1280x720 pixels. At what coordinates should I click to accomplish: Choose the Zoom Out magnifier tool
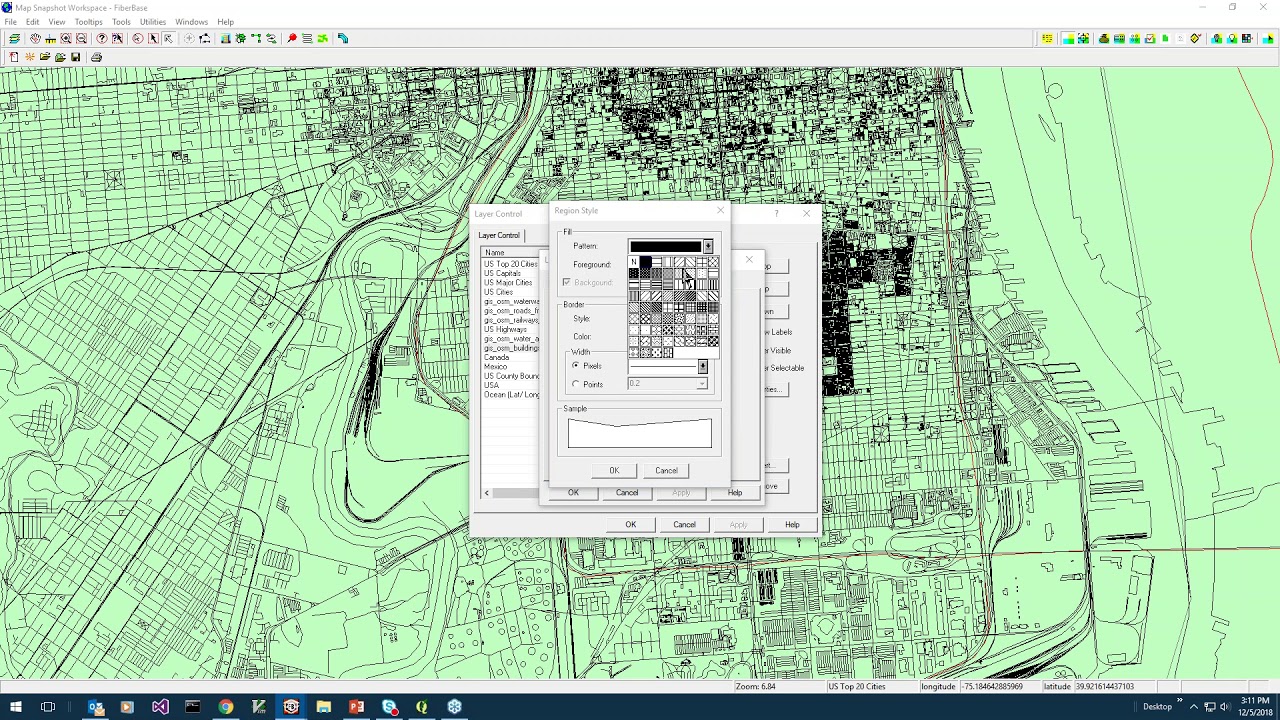point(81,38)
